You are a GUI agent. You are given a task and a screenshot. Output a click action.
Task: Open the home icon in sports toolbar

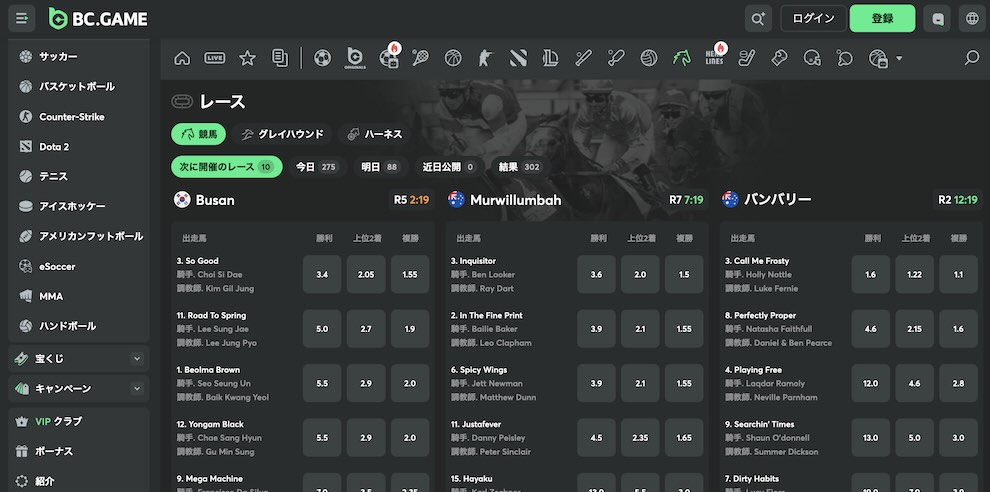182,58
